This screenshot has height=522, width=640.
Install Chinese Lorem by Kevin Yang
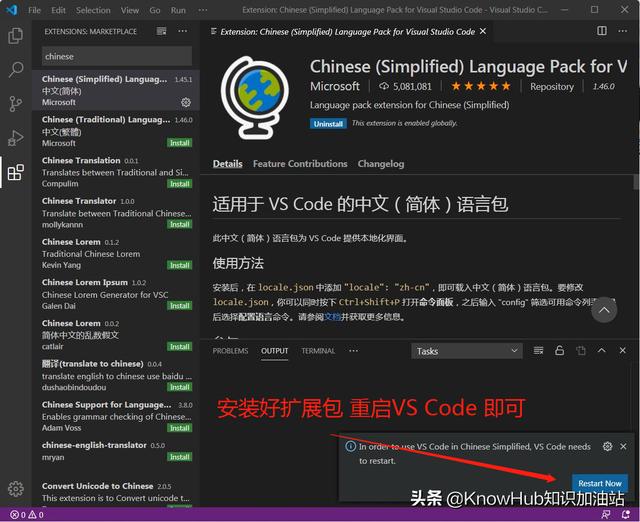[x=180, y=265]
